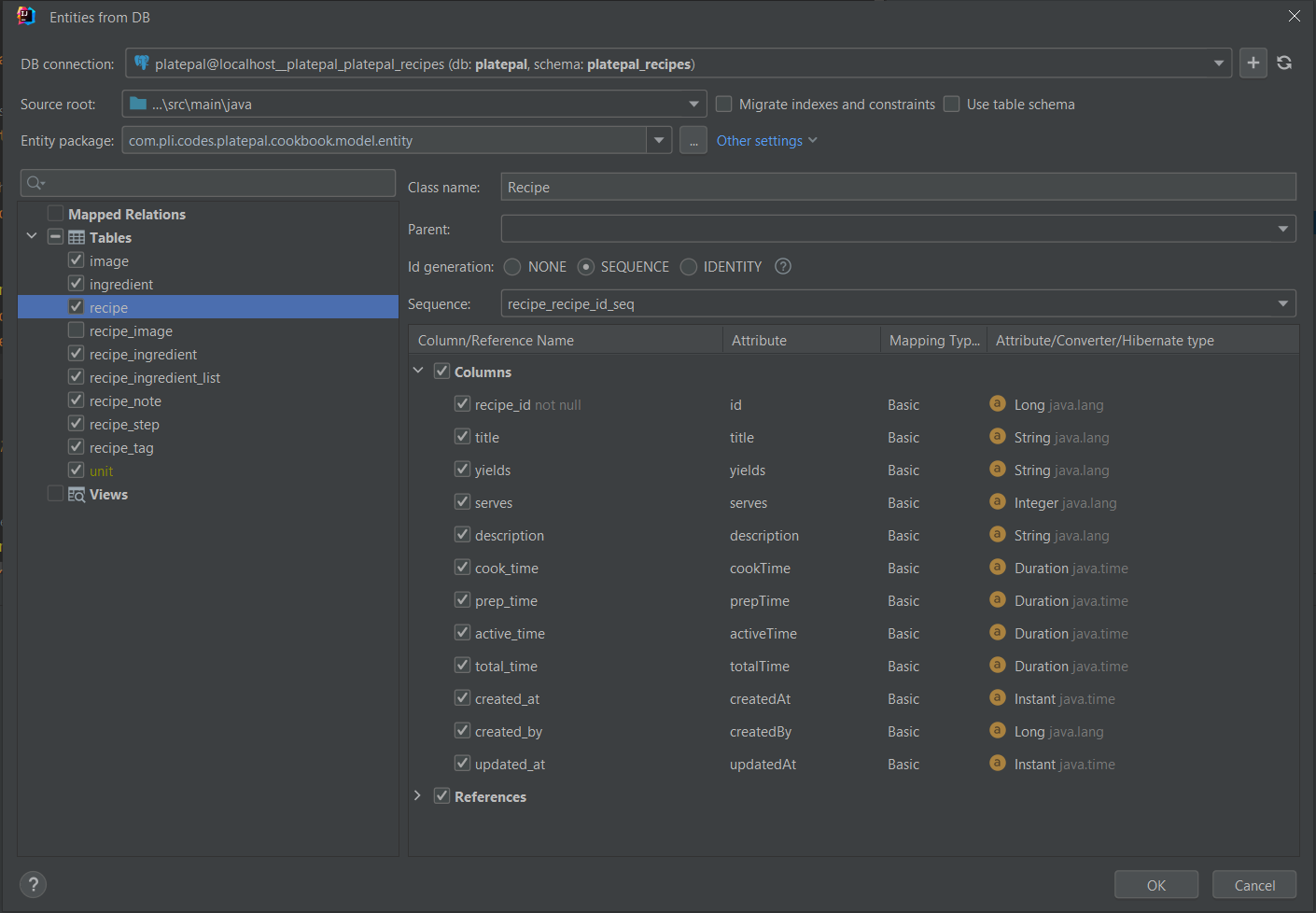
Task: Select SEQUENCE id generation
Action: point(586,267)
